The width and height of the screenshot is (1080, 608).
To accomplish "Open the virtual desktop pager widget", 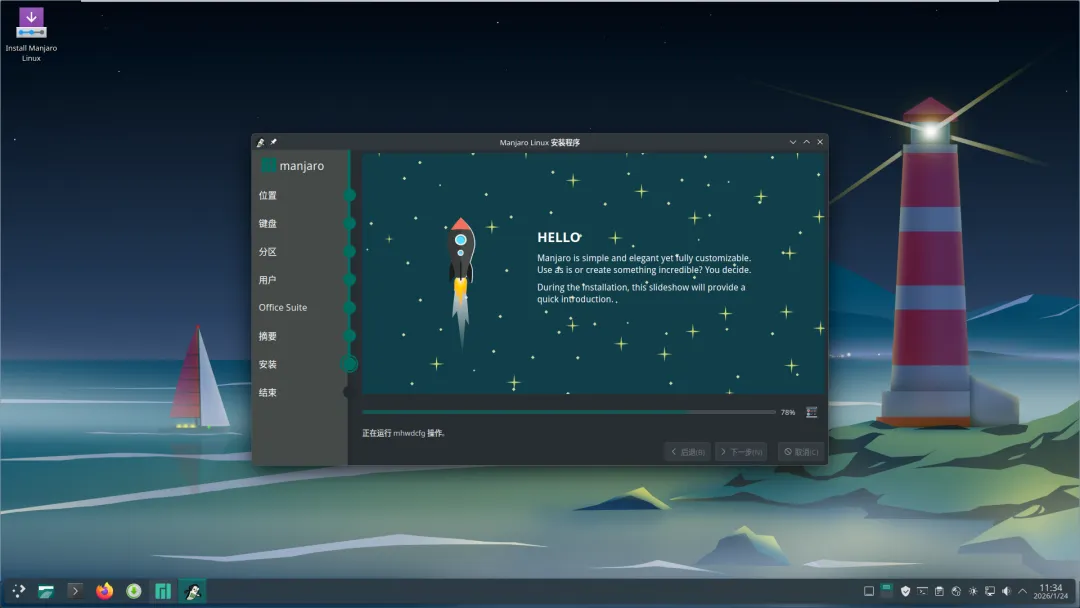I will 886,589.
